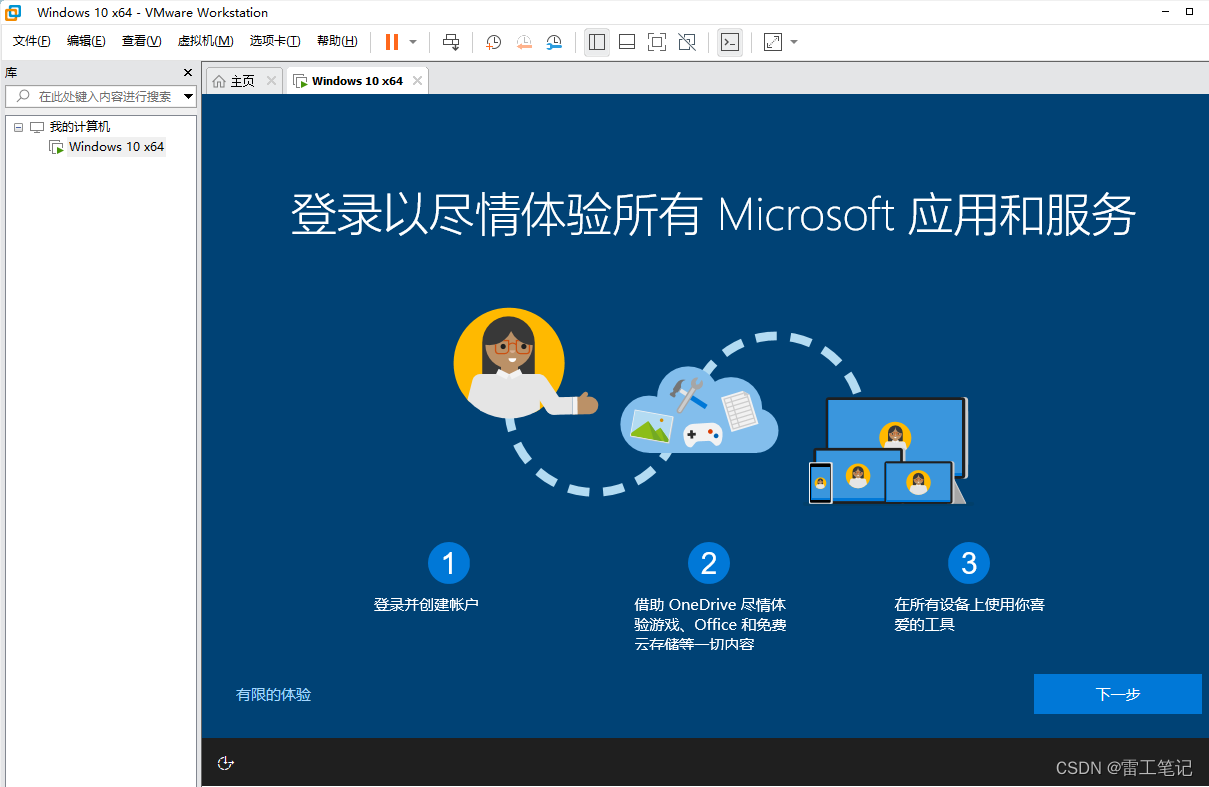This screenshot has height=787, width=1209.
Task: Click the running VM icon on Windows 10 x64 tab
Action: coord(300,81)
